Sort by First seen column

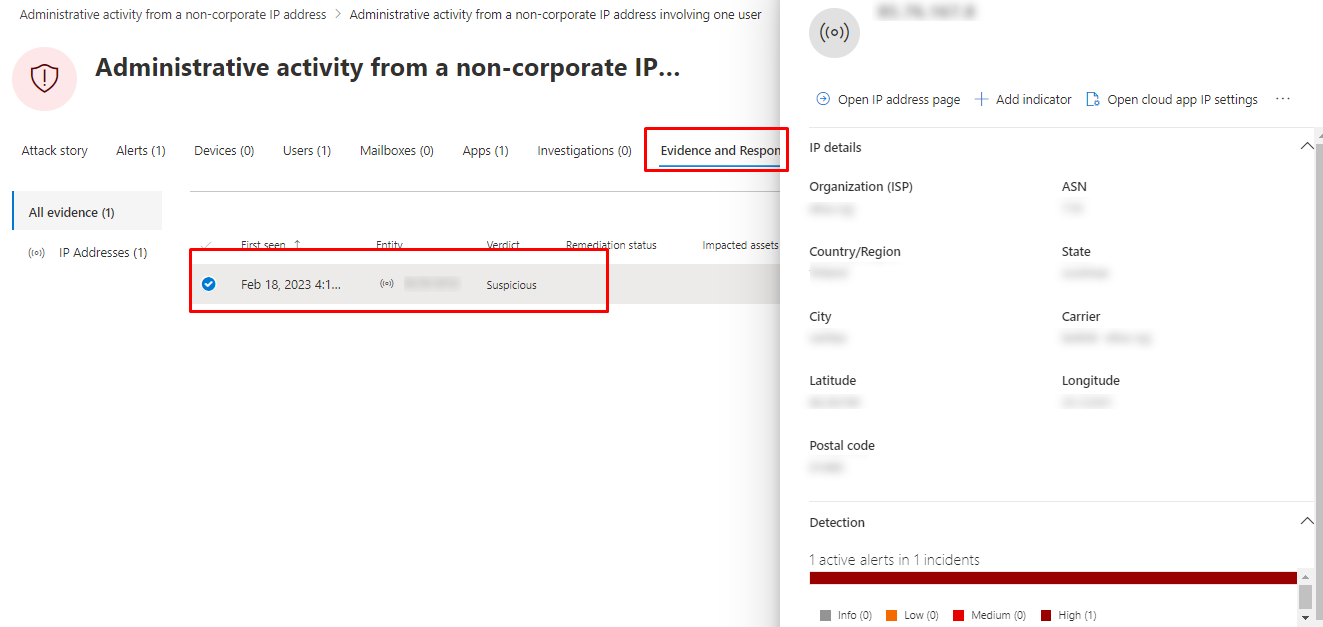(x=263, y=245)
